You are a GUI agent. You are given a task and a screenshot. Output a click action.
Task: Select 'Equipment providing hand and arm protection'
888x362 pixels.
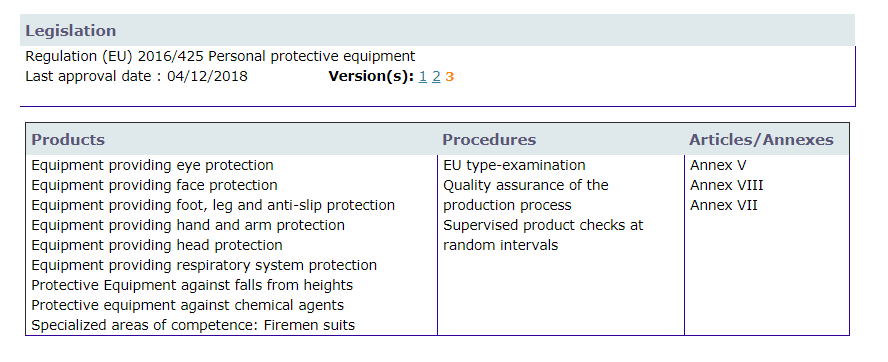[188, 225]
